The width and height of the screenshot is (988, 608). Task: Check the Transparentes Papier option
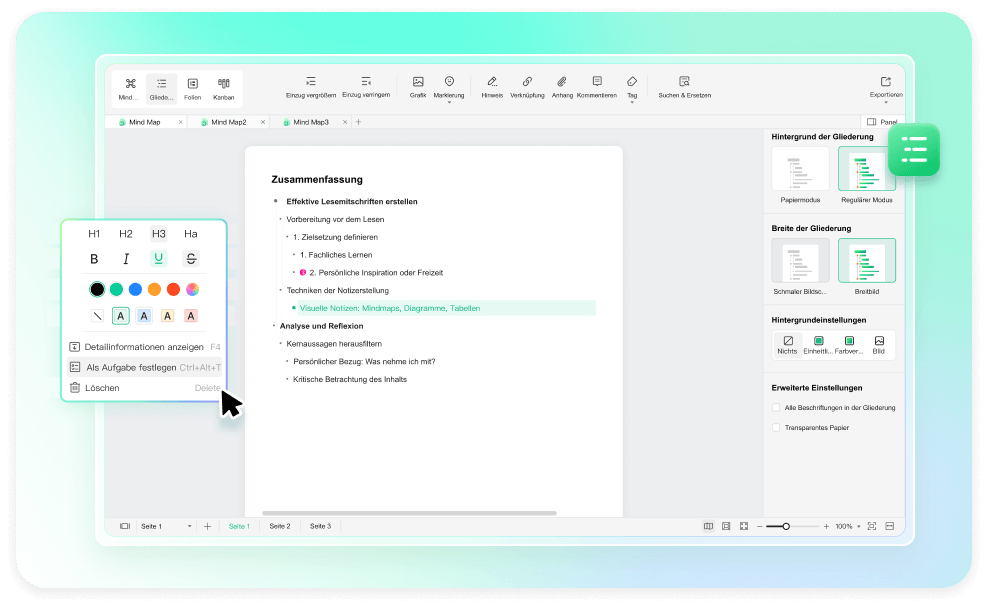[776, 427]
